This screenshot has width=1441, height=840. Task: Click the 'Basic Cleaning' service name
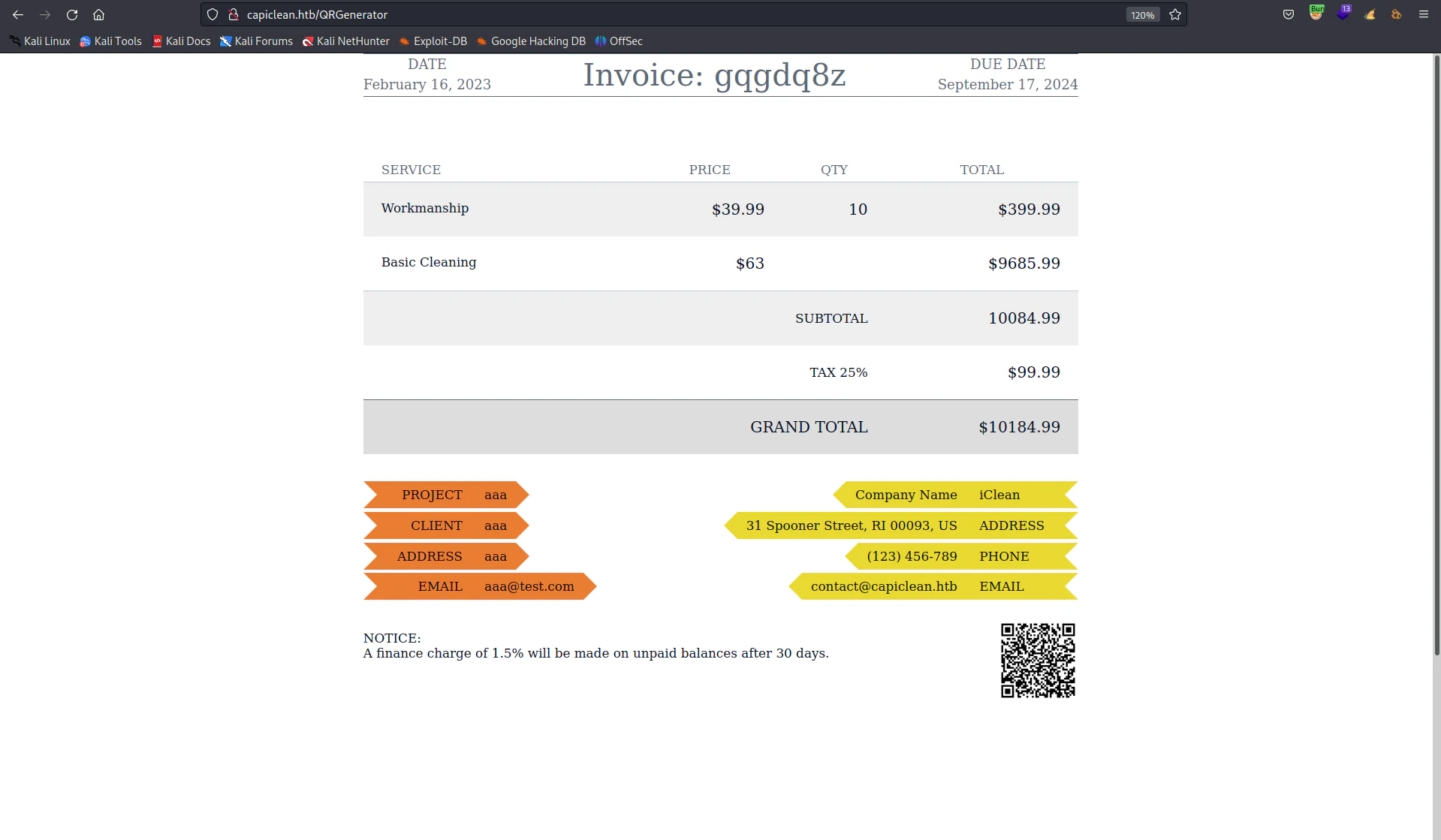pos(429,262)
